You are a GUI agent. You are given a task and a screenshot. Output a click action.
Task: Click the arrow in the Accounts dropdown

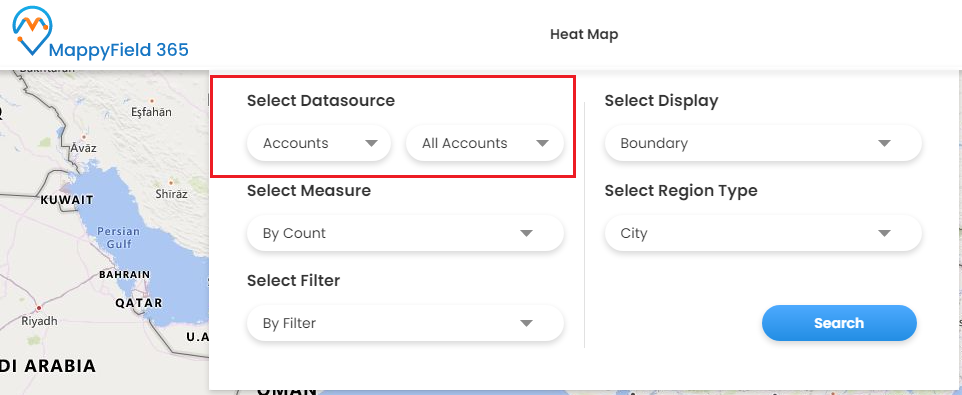[371, 144]
